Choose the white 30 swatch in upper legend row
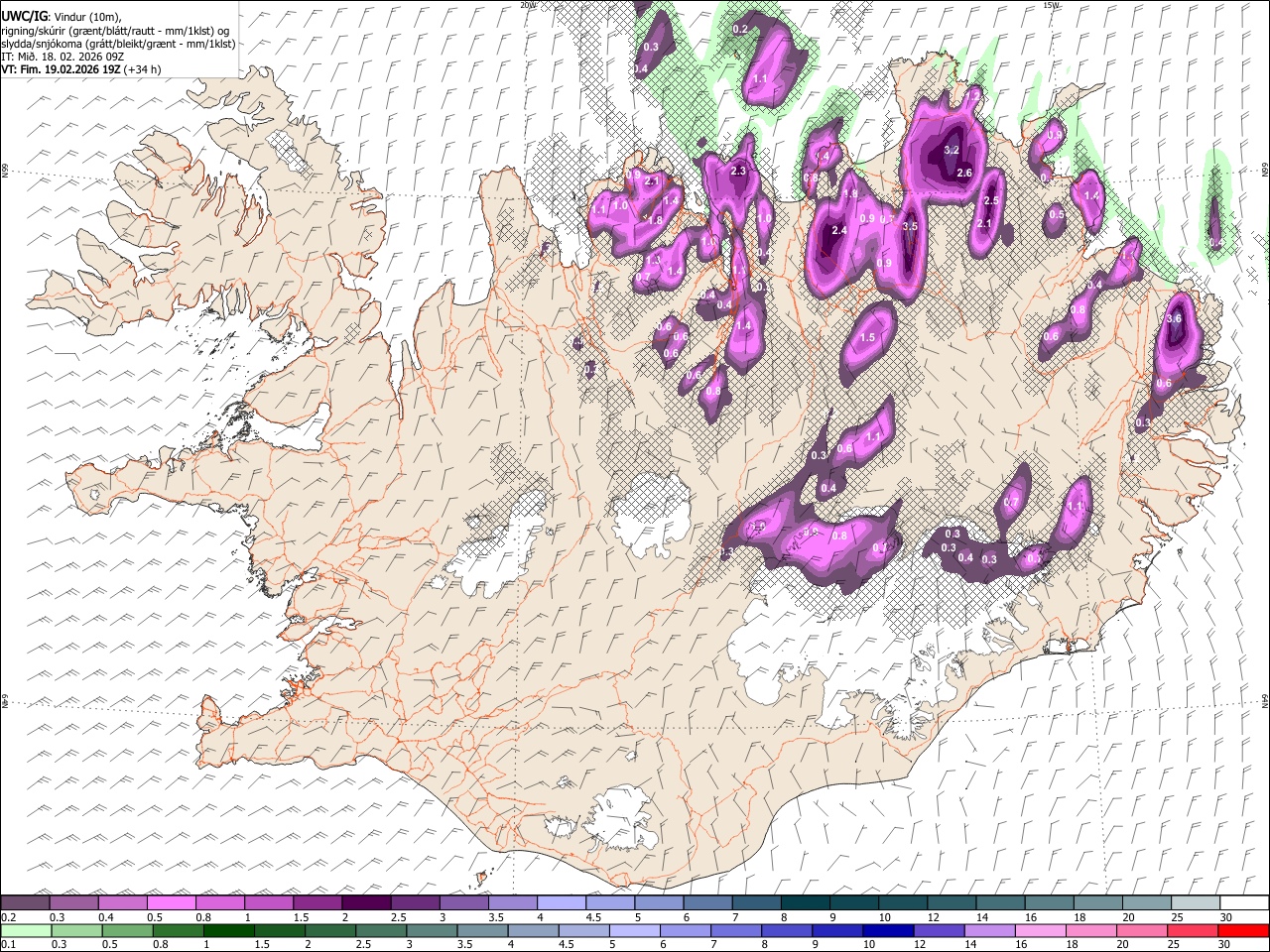 tap(1243, 902)
